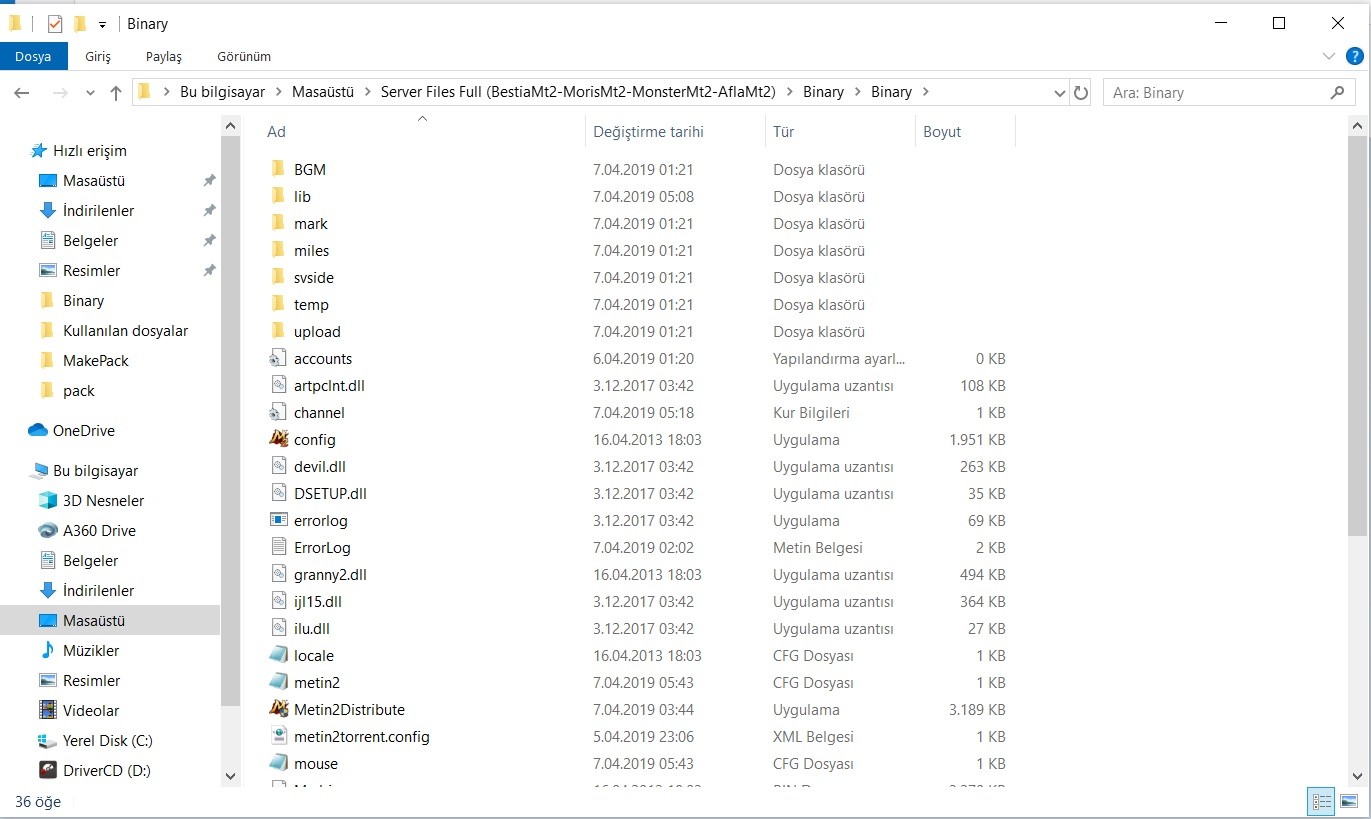Click the Properties icon in quick access toolbar
The width and height of the screenshot is (1371, 819).
[x=55, y=23]
